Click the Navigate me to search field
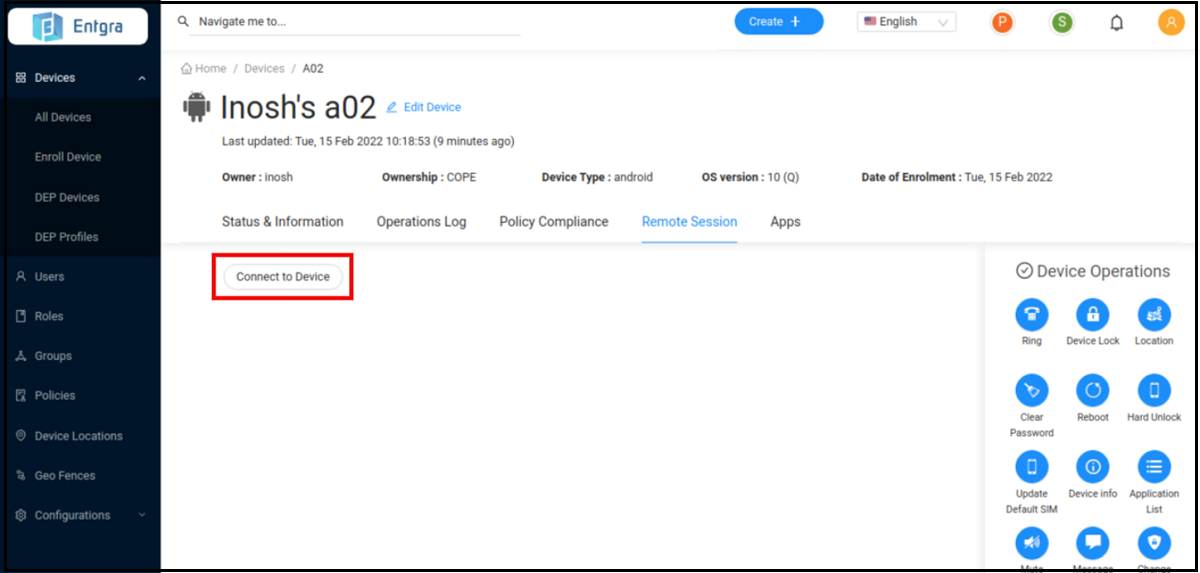 [355, 22]
